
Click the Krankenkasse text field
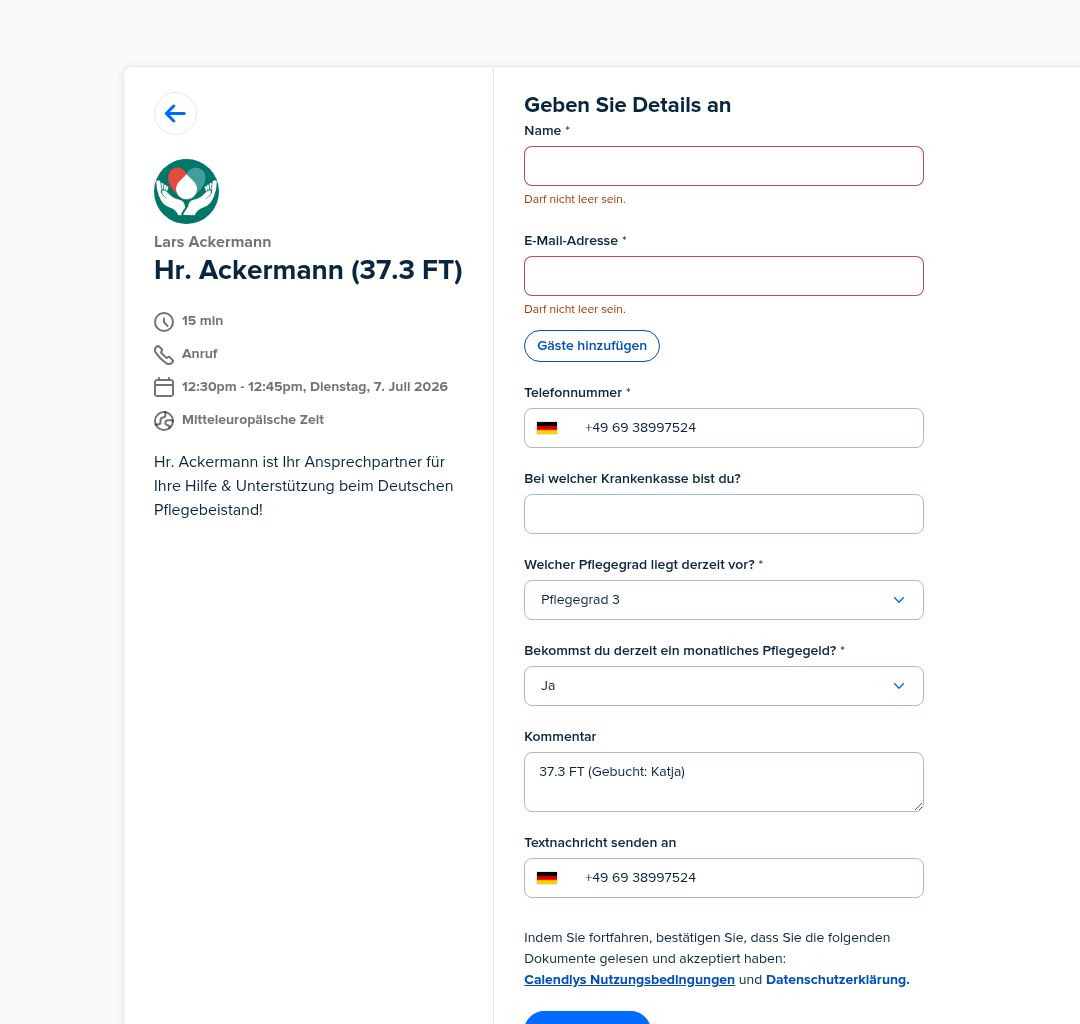coord(723,514)
